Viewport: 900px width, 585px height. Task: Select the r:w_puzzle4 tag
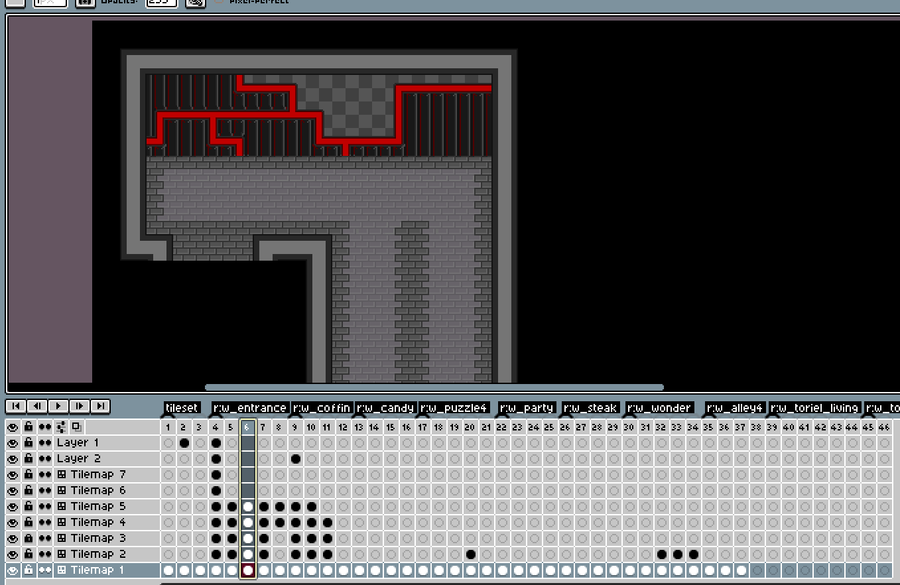tap(454, 408)
